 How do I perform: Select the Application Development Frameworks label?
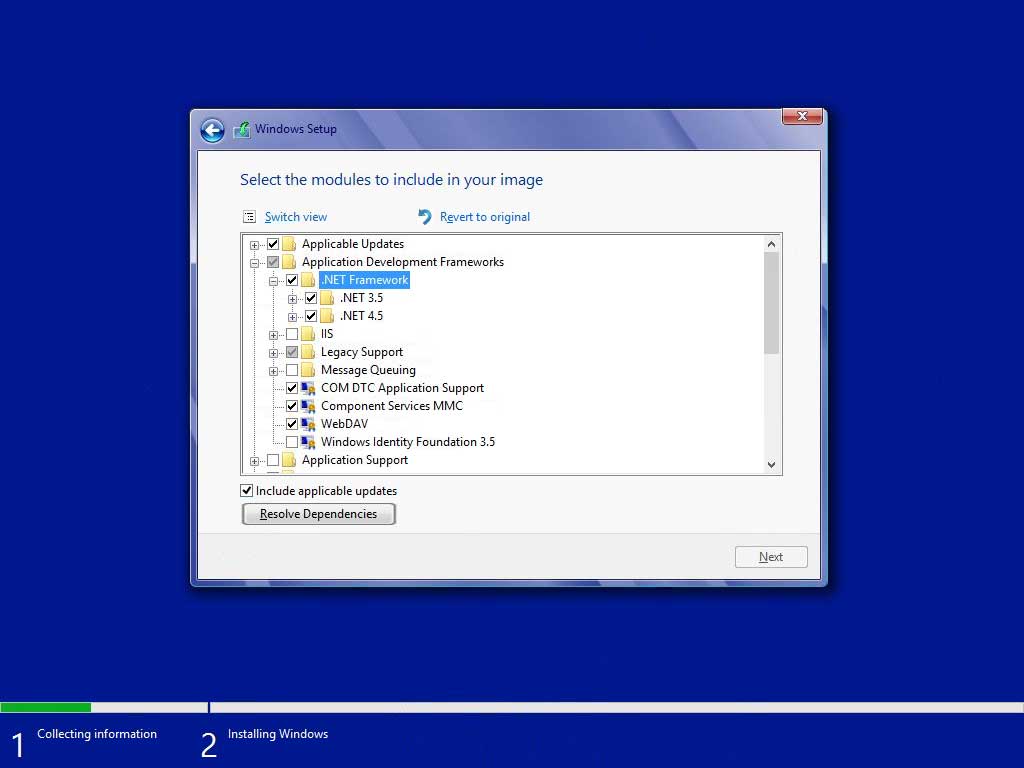pyautogui.click(x=402, y=262)
